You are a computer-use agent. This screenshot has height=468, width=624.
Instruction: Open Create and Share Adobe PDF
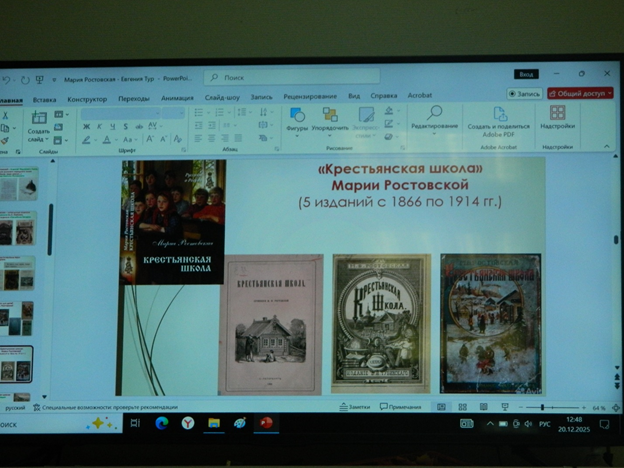click(499, 123)
